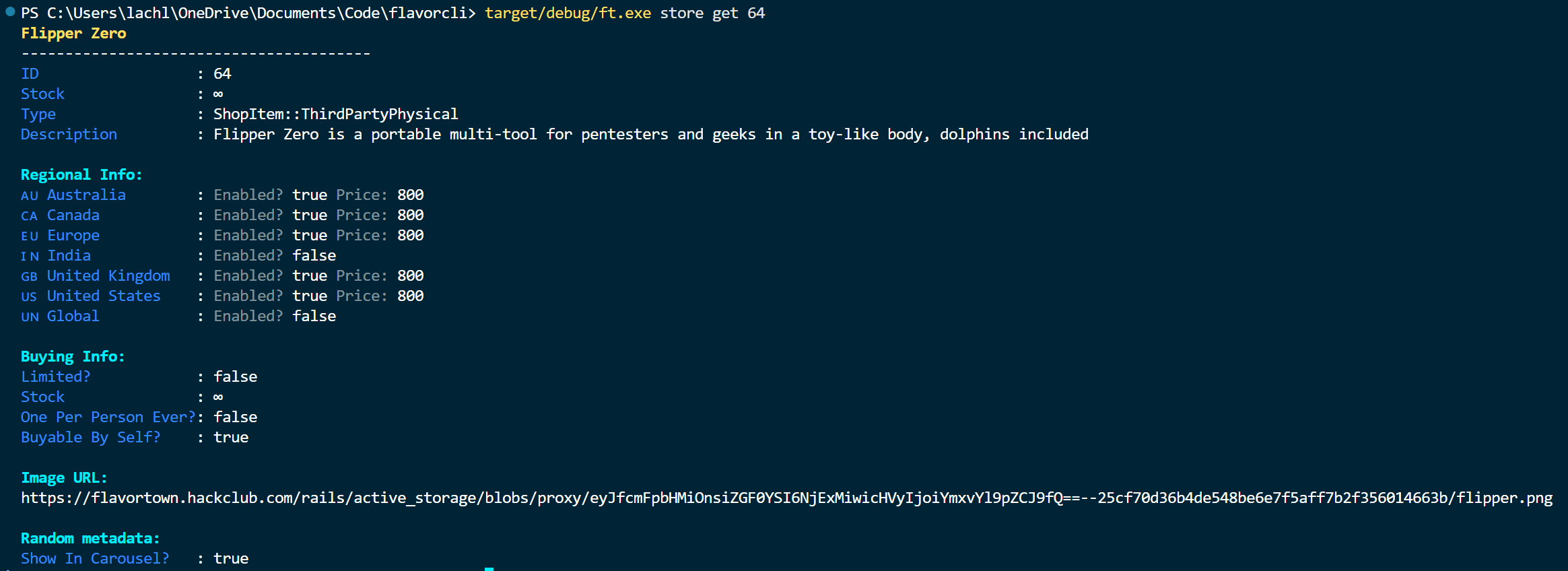The image size is (1568, 571).
Task: Click the CA flag code beside Canada
Action: pyautogui.click(x=29, y=216)
